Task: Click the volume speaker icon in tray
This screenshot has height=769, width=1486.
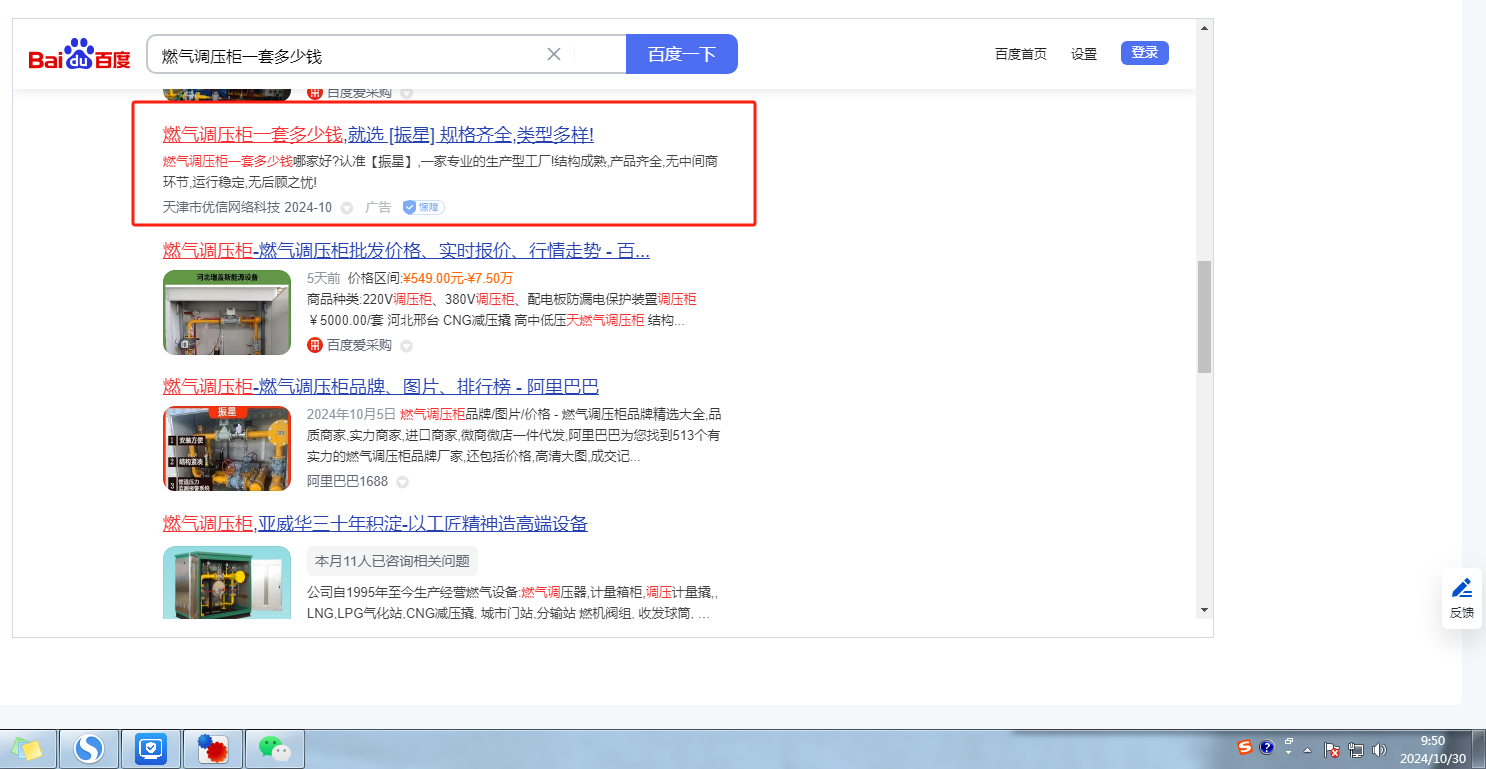Action: (1380, 749)
